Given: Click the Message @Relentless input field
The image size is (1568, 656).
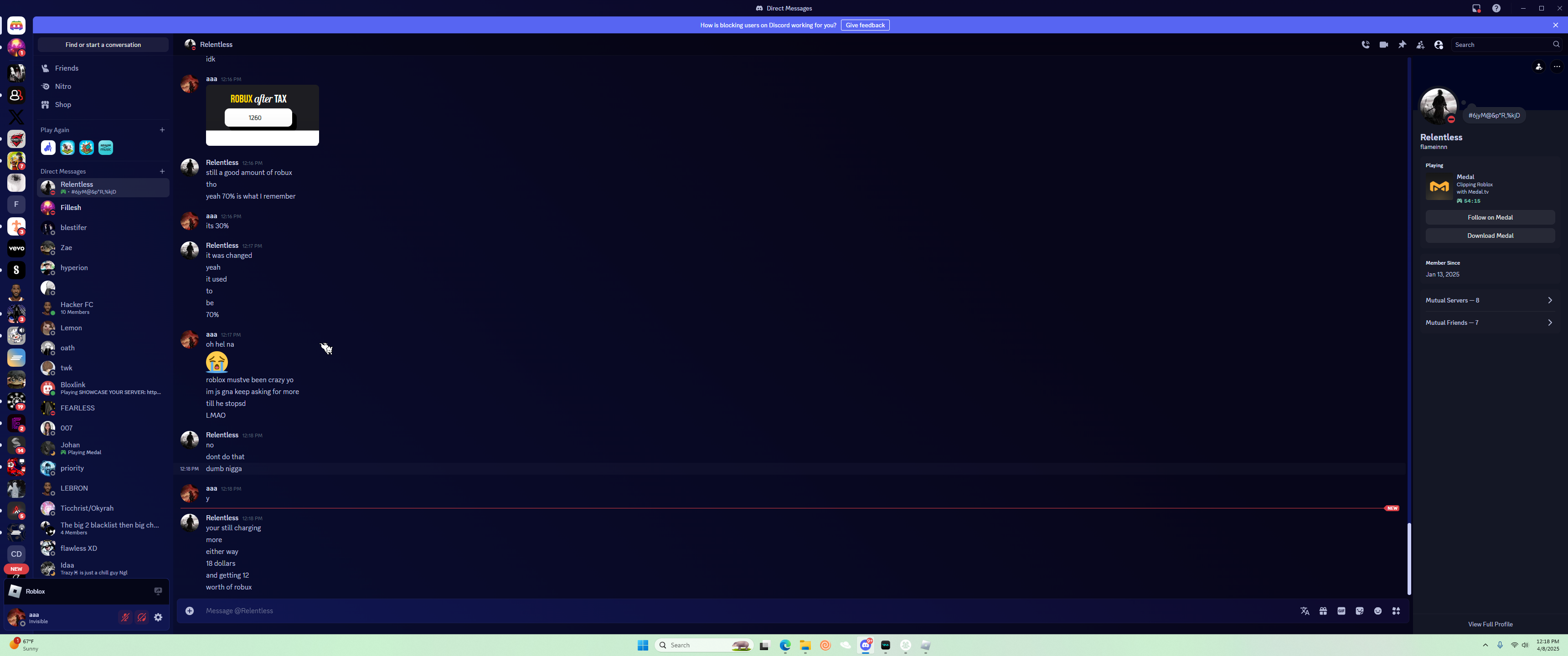Looking at the screenshot, I should [730, 611].
